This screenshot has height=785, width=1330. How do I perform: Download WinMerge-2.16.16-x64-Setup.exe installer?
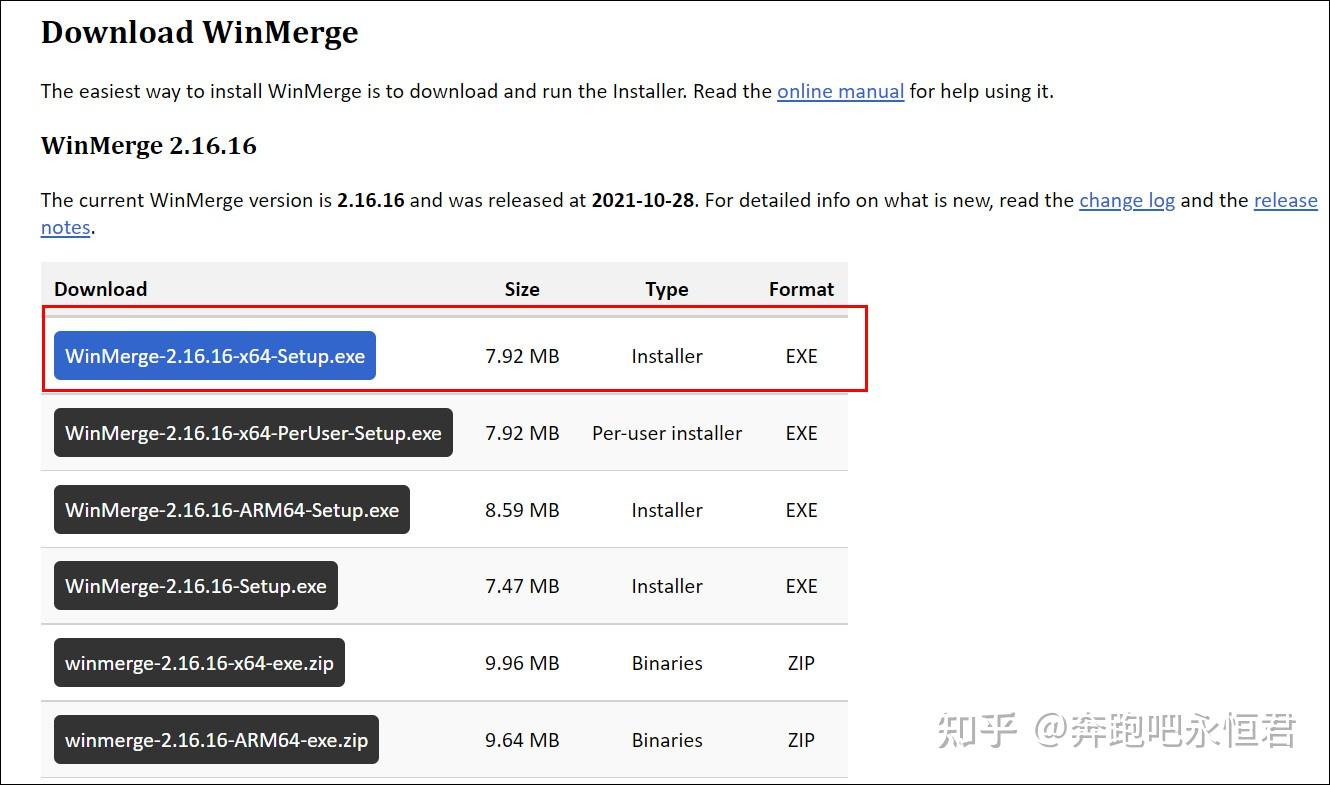click(x=215, y=356)
